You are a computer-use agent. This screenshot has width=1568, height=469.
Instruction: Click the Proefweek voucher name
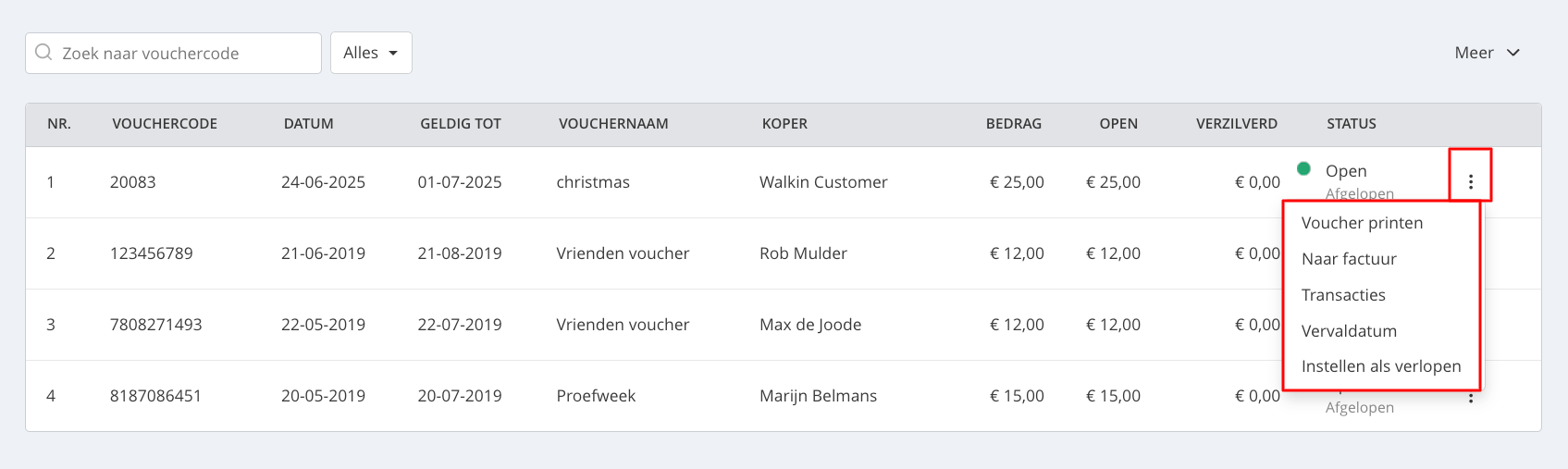(596, 396)
